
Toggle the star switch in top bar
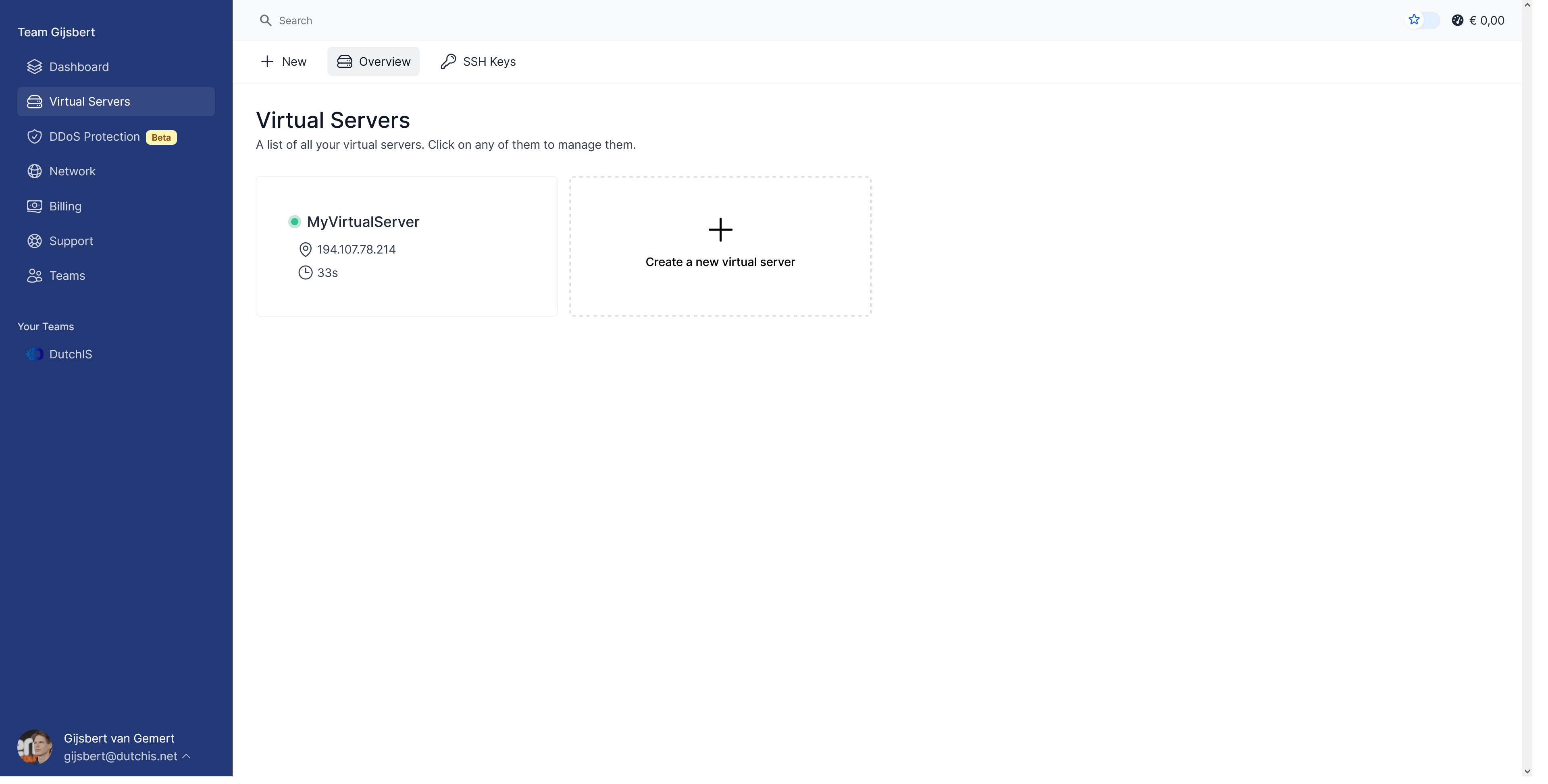tap(1422, 21)
